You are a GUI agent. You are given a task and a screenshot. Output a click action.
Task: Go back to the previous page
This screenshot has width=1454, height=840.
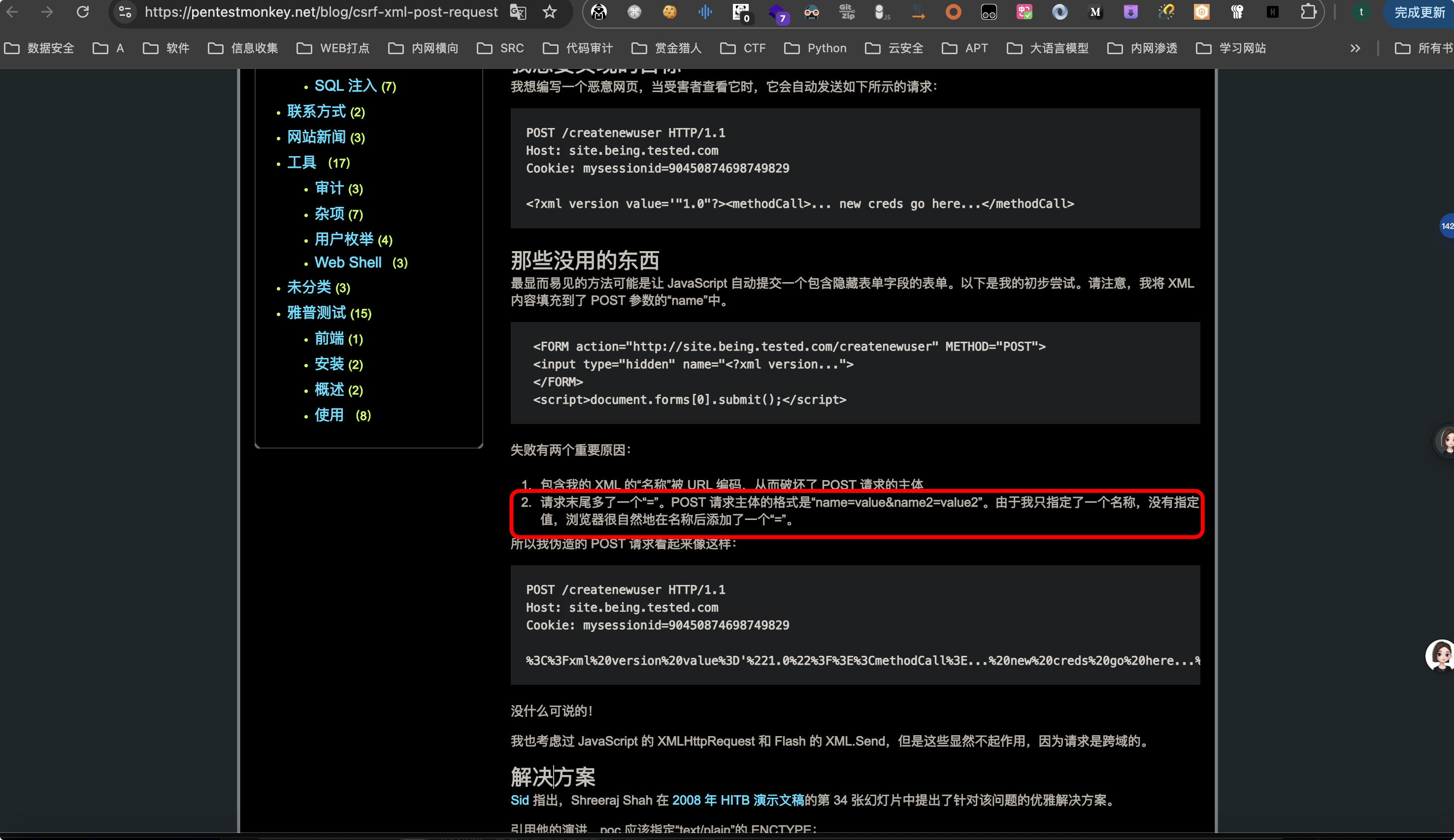(x=13, y=12)
